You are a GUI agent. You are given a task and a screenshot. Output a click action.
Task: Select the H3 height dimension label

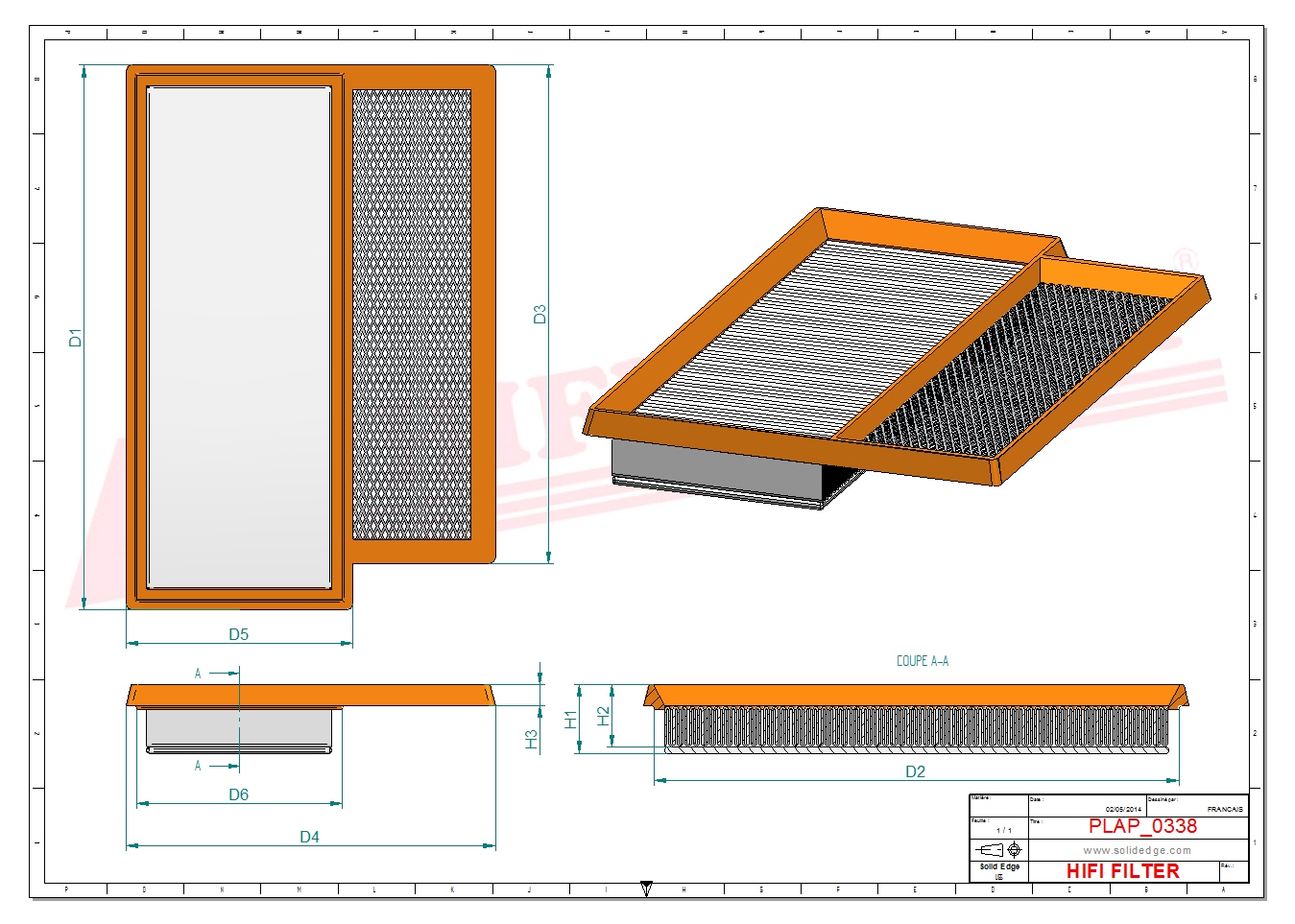(531, 740)
